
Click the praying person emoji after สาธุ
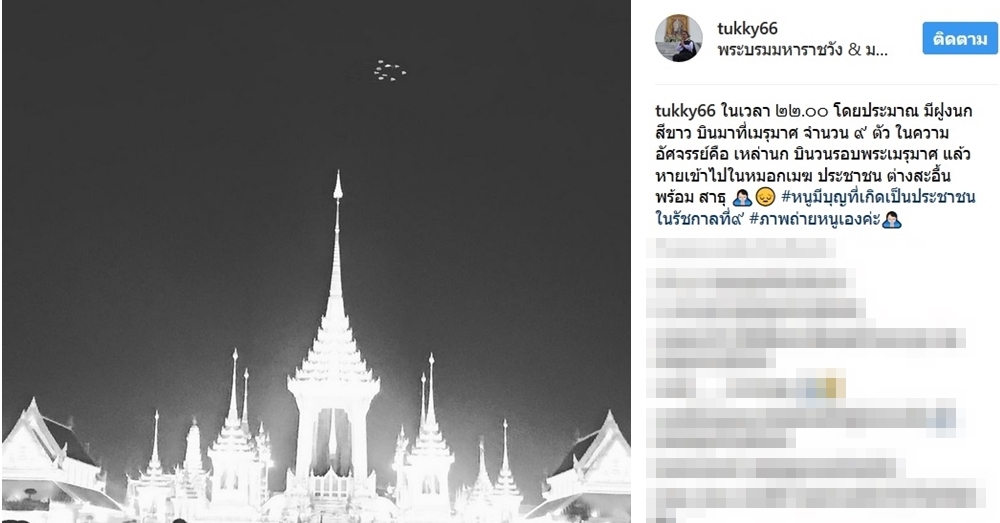[x=742, y=197]
